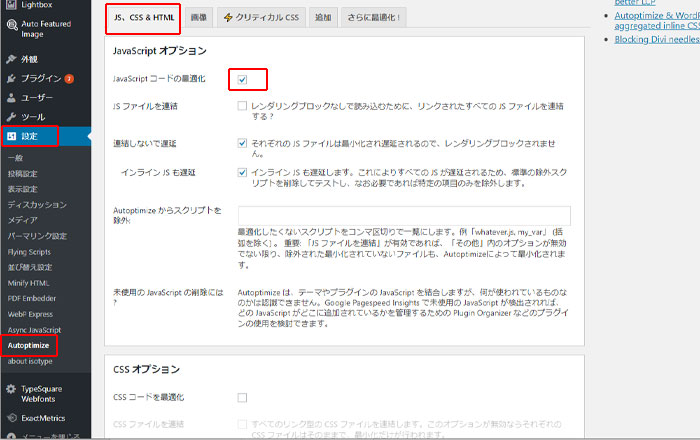This screenshot has width=700, height=440.
Task: Open Blocking Divi needless link
Action: click(x=657, y=39)
